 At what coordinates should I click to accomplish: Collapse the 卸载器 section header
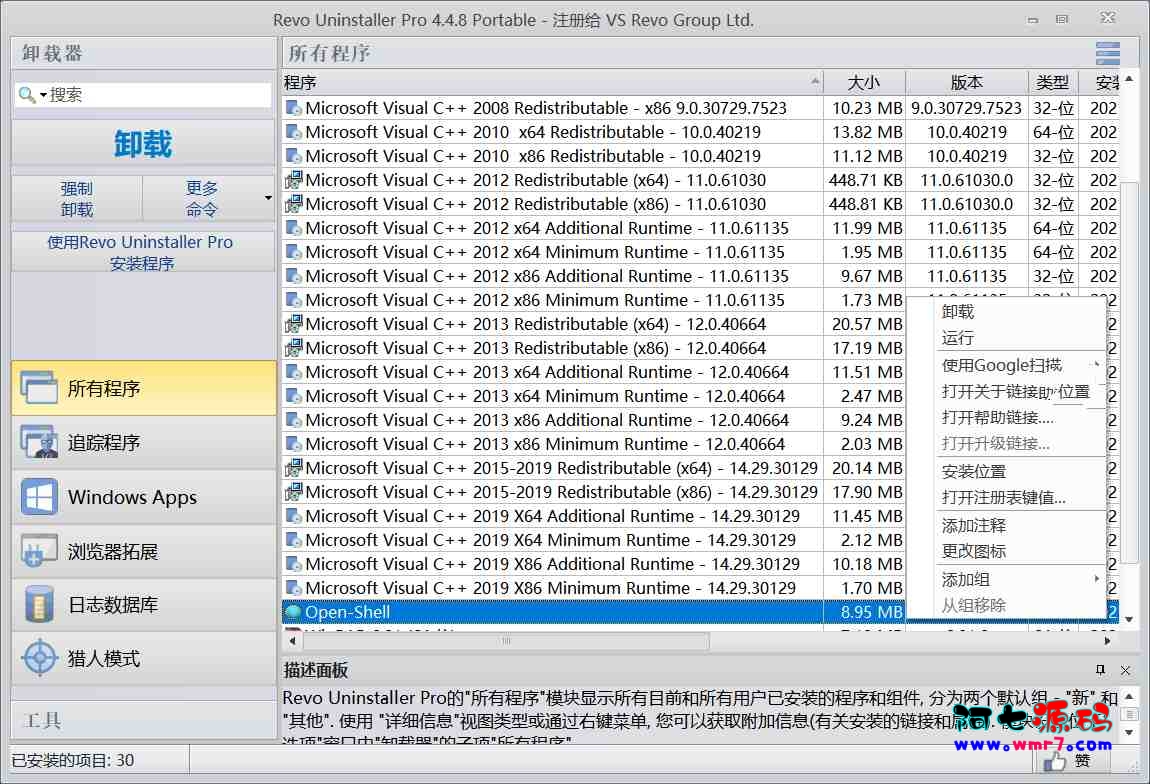coord(143,54)
